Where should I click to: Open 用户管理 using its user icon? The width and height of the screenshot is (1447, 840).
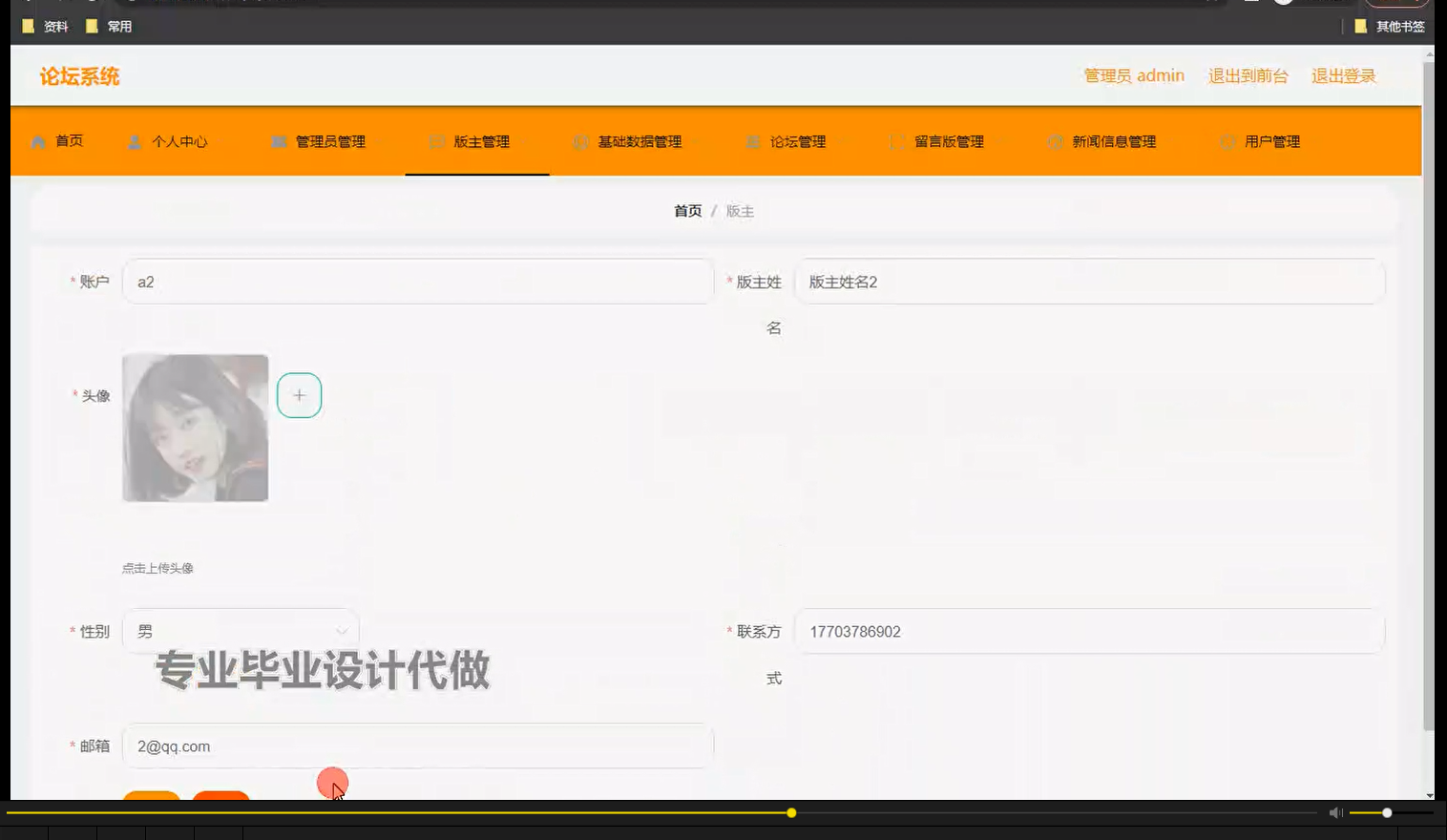tap(1227, 140)
